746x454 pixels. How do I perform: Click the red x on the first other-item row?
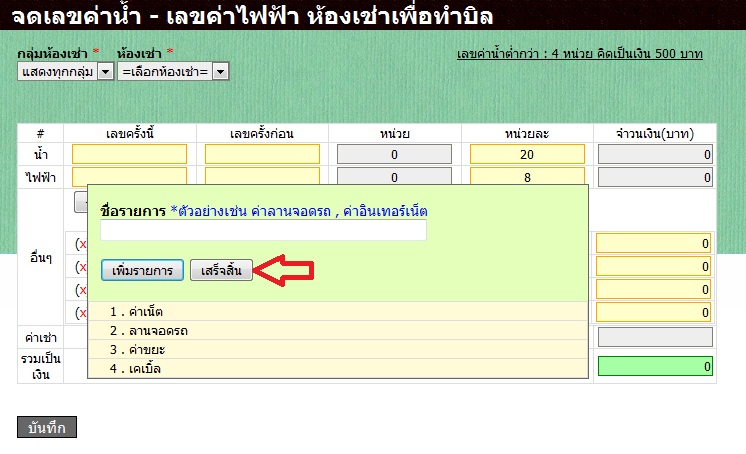click(x=81, y=244)
